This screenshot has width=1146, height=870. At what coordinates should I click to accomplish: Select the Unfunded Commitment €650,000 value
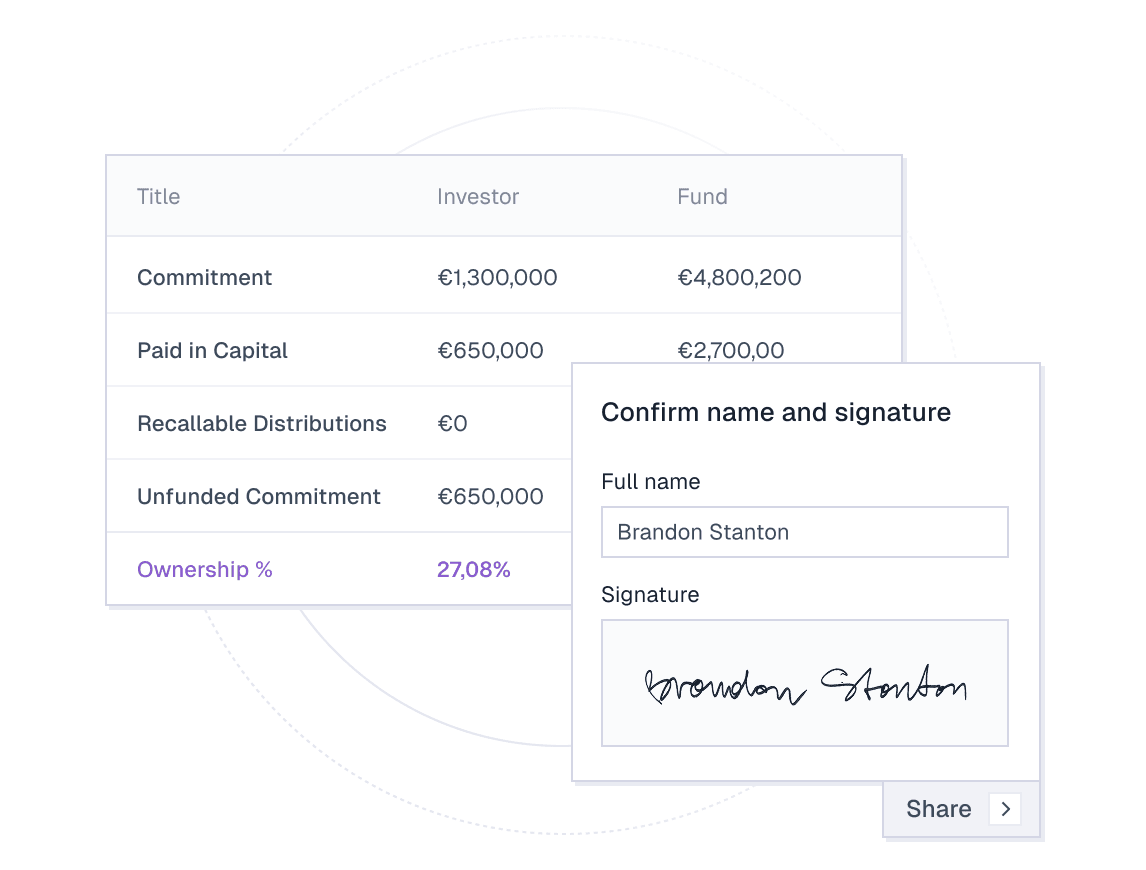[490, 497]
